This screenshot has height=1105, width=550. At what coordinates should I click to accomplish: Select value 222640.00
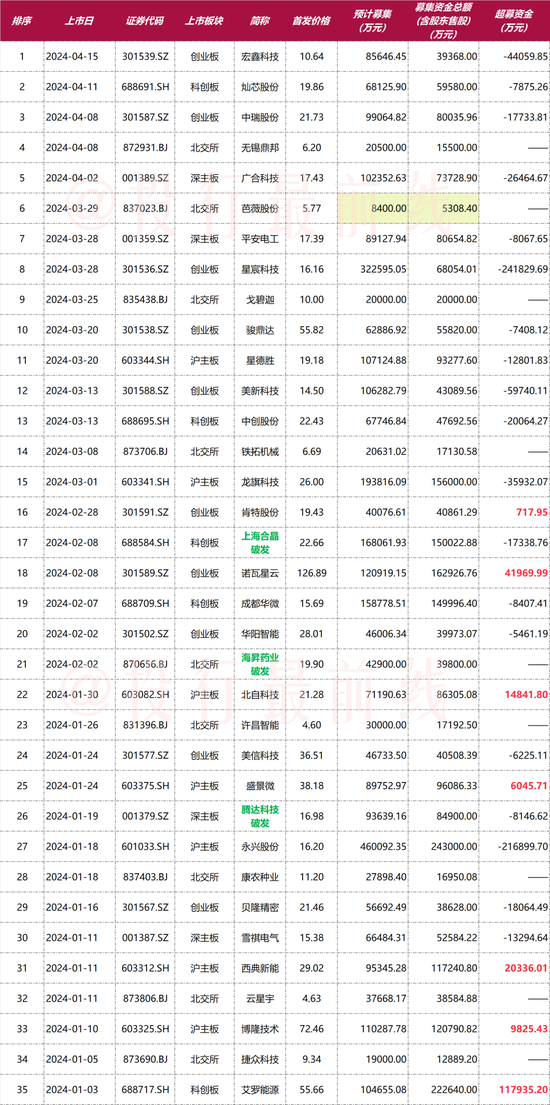click(455, 1089)
